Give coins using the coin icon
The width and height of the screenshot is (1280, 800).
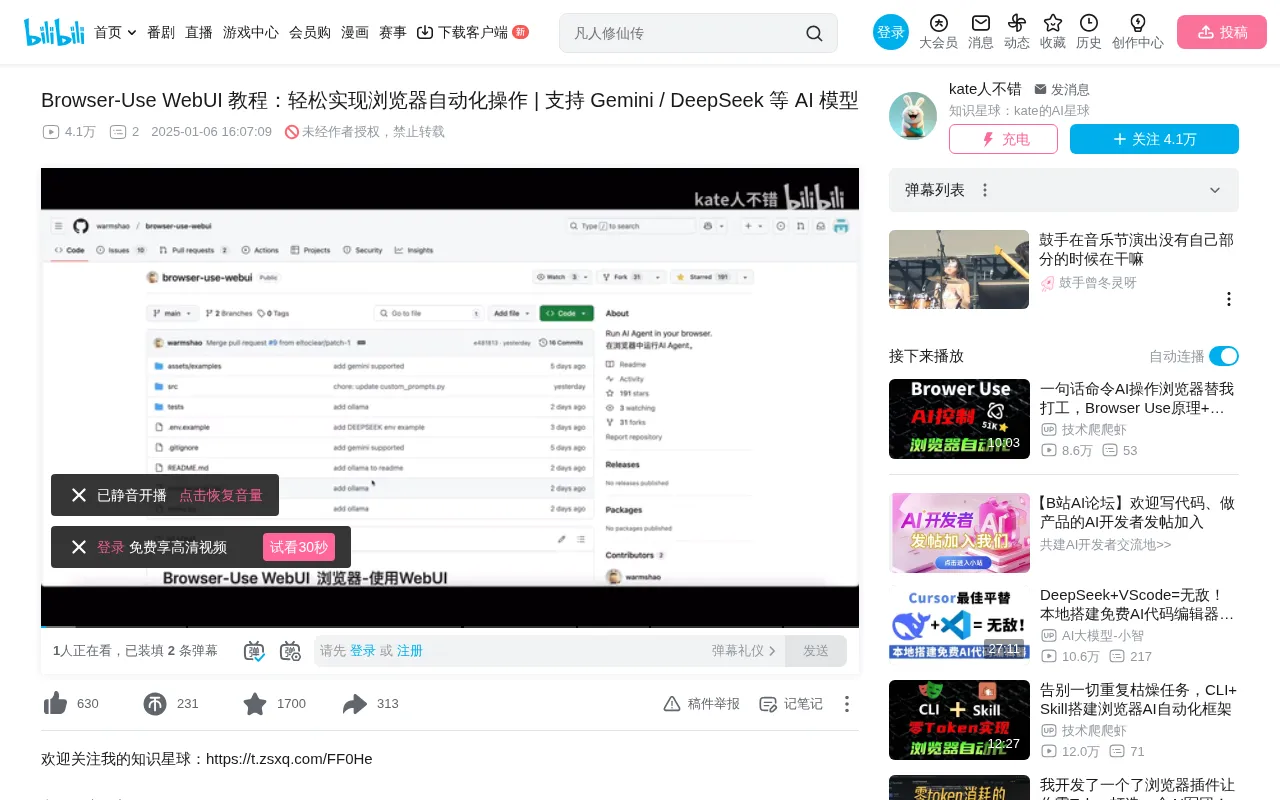[155, 704]
